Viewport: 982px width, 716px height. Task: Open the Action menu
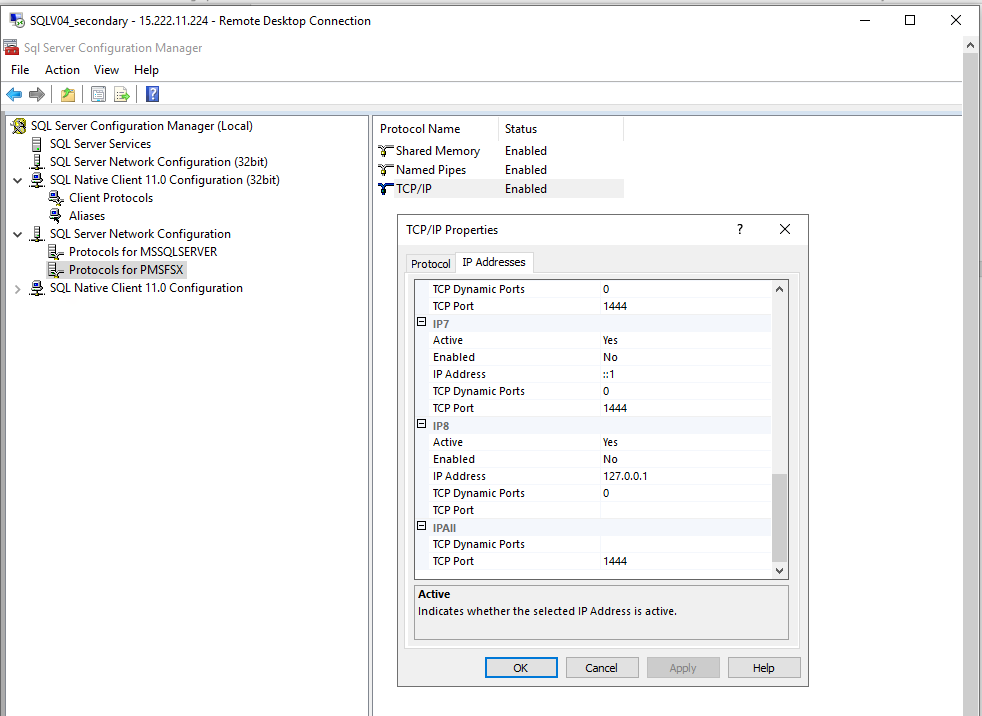(x=62, y=69)
